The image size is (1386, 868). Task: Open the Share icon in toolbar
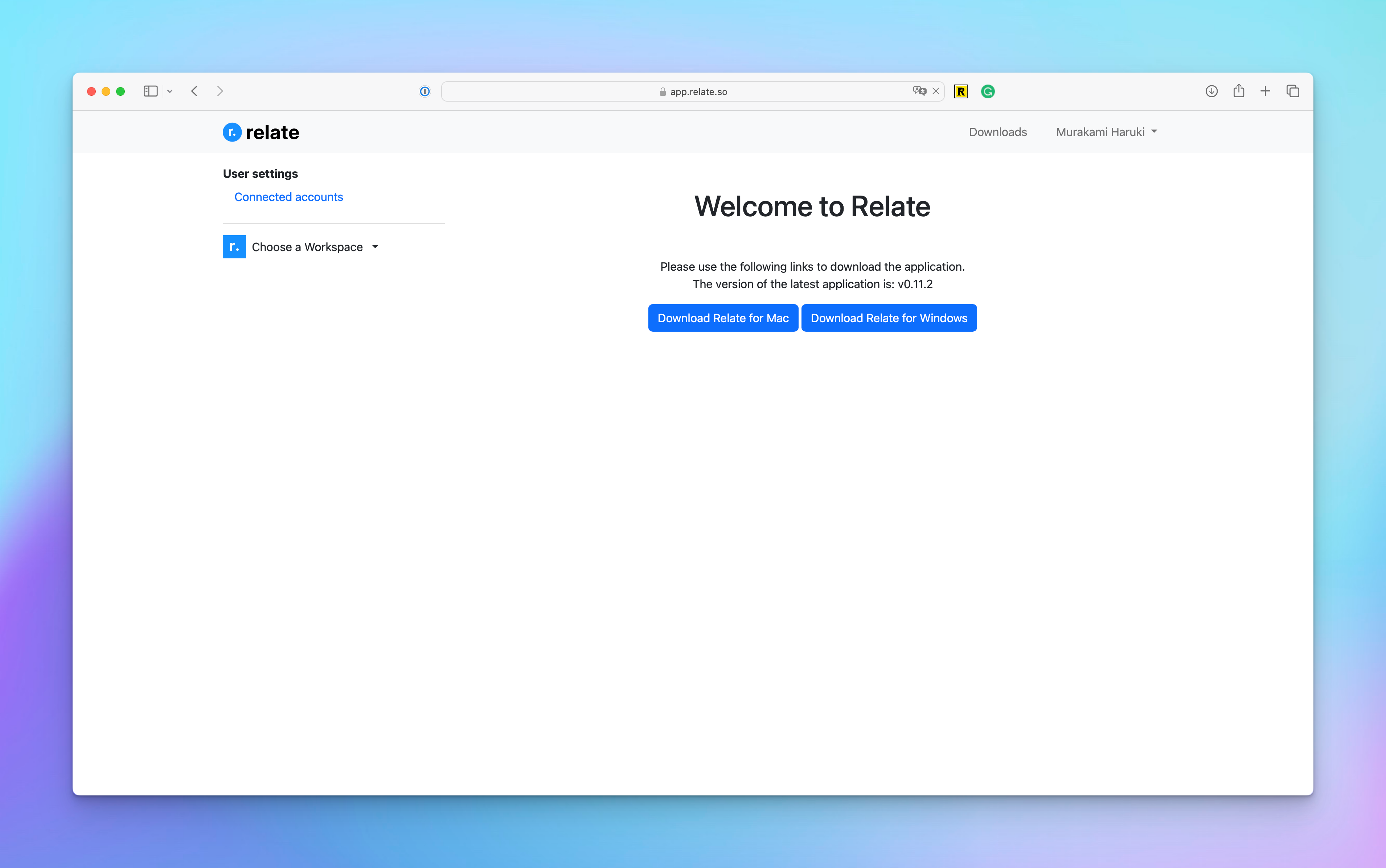(1238, 91)
